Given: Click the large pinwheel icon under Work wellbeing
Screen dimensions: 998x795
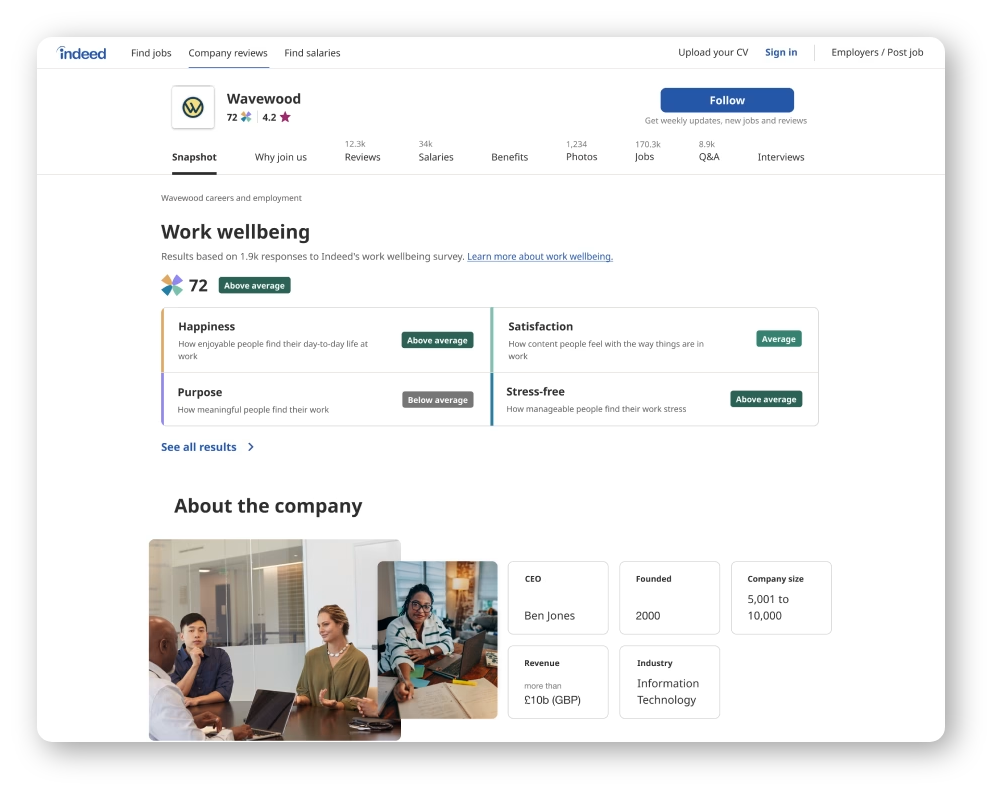Looking at the screenshot, I should tap(172, 285).
